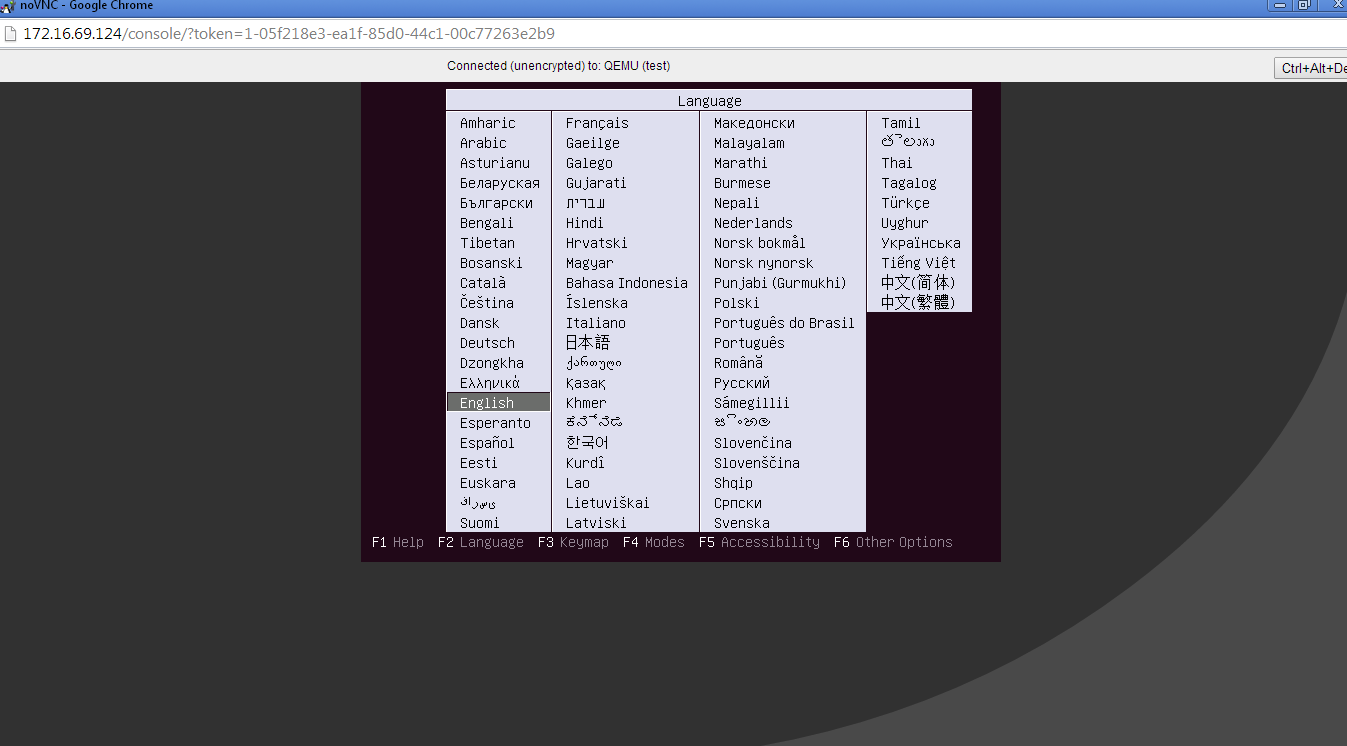Choose 中文(简体) Simplified Chinese
The width and height of the screenshot is (1347, 746).
pyautogui.click(x=918, y=283)
